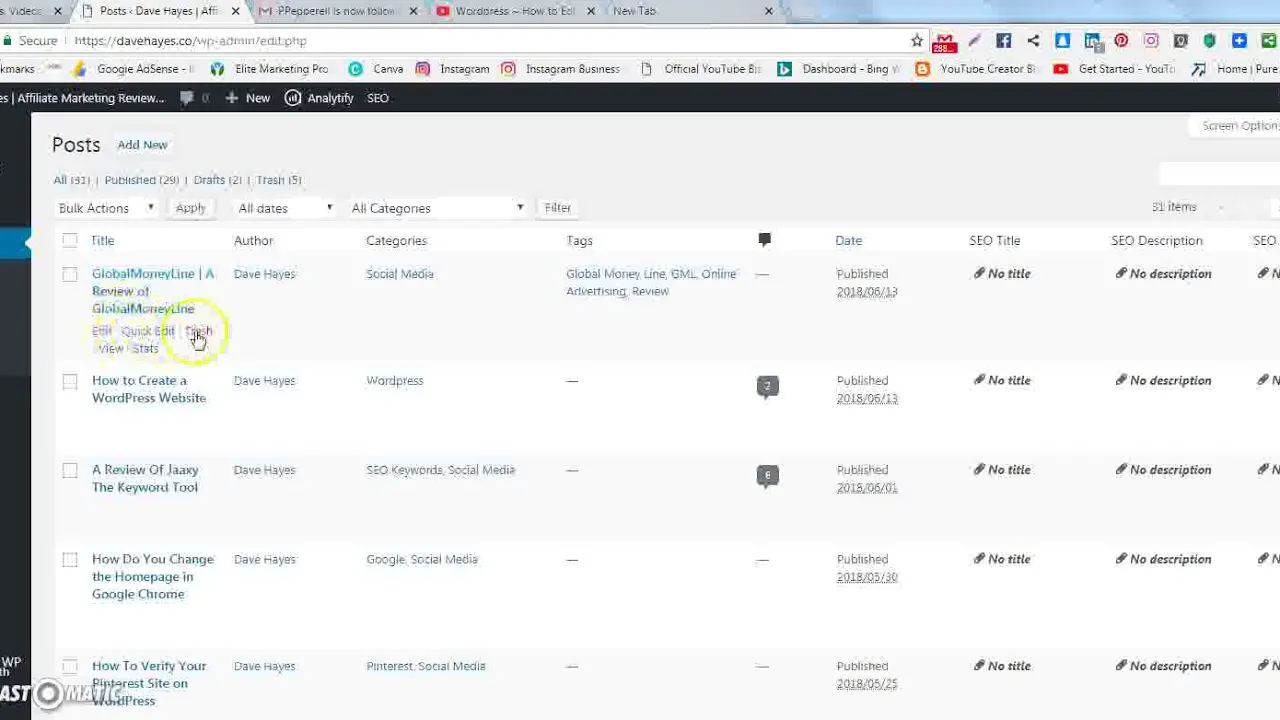
Task: Click Trash under GlobalMoneyLine post
Action: tap(198, 331)
